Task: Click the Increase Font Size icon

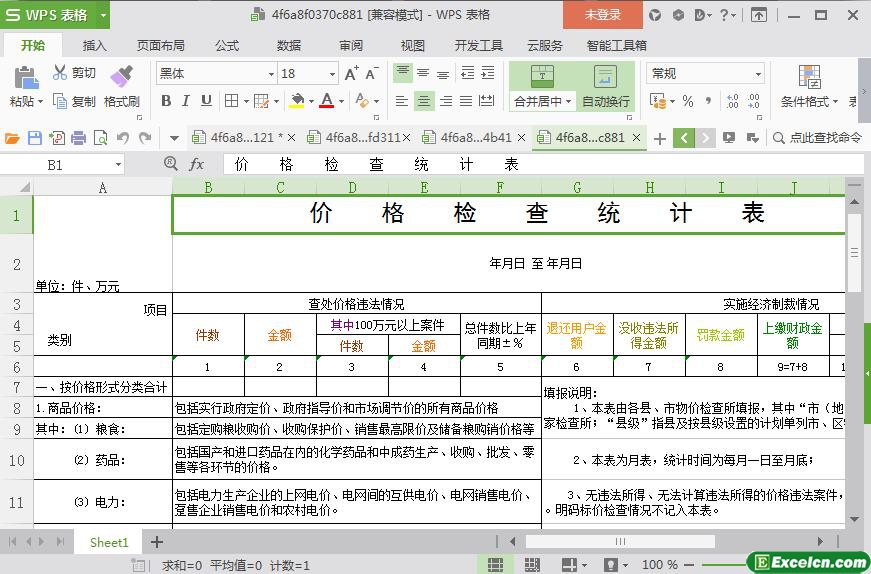Action: pos(351,74)
